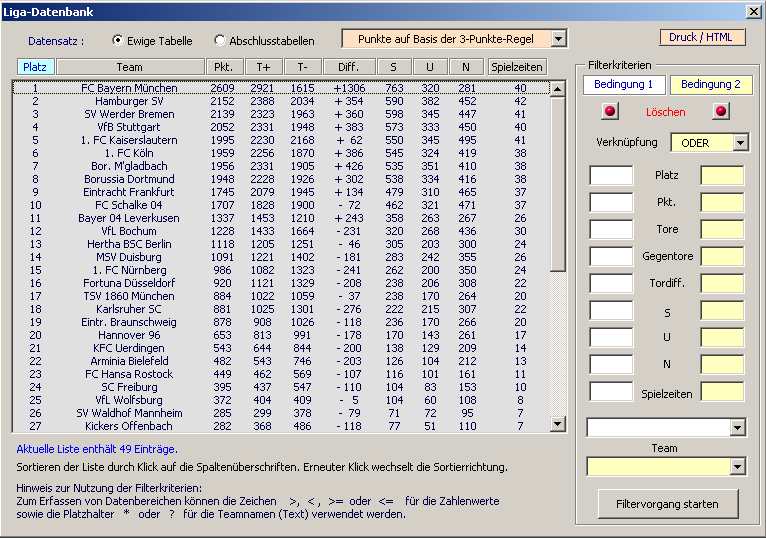Focus the white Gegentore filter field
This screenshot has height=538, width=766.
(611, 257)
